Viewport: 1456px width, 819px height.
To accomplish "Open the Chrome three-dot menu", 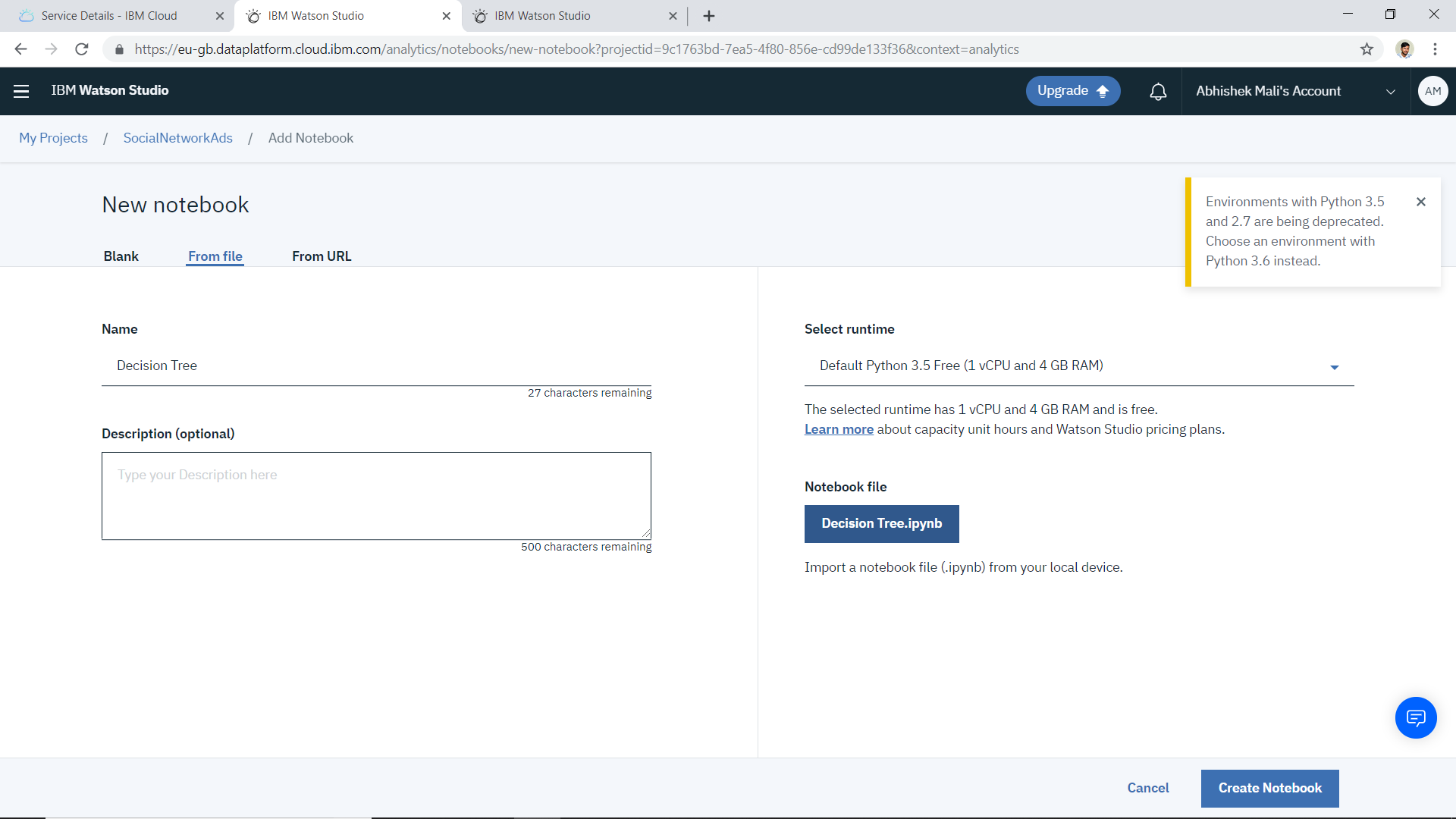I will (x=1435, y=49).
